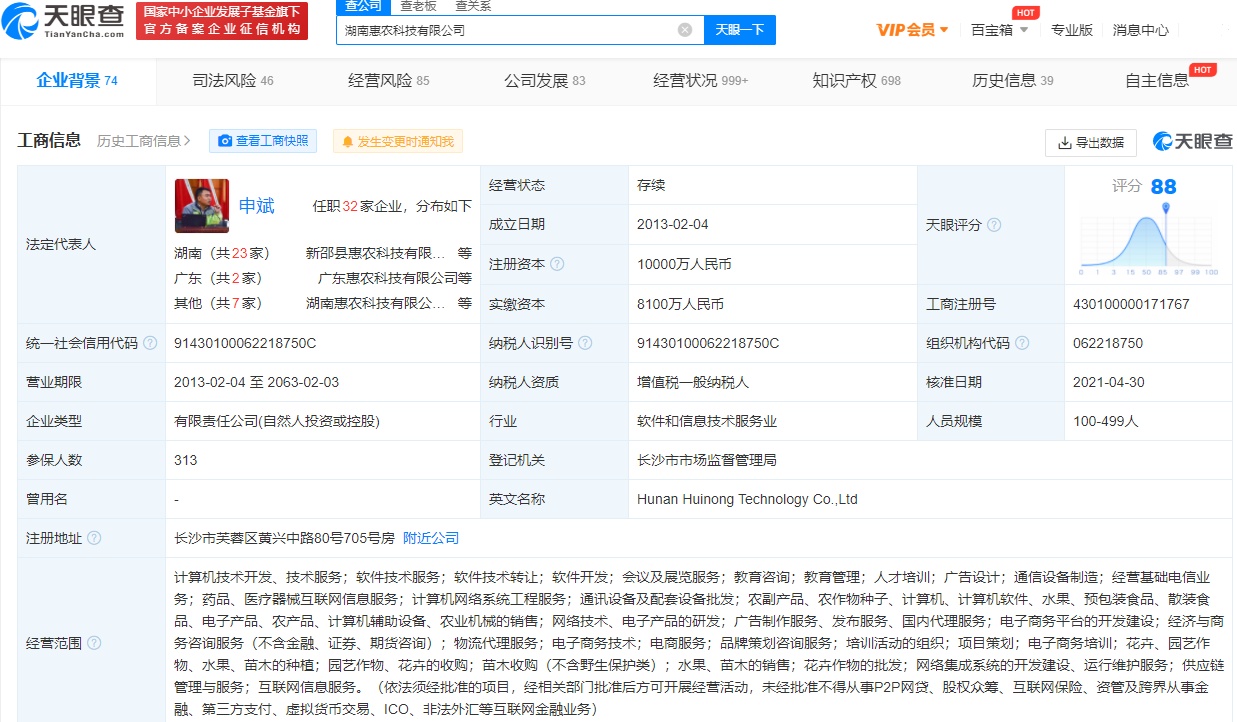Click the 登记机关 value 长沙市市场监督管理局
The image size is (1237, 722).
(707, 461)
